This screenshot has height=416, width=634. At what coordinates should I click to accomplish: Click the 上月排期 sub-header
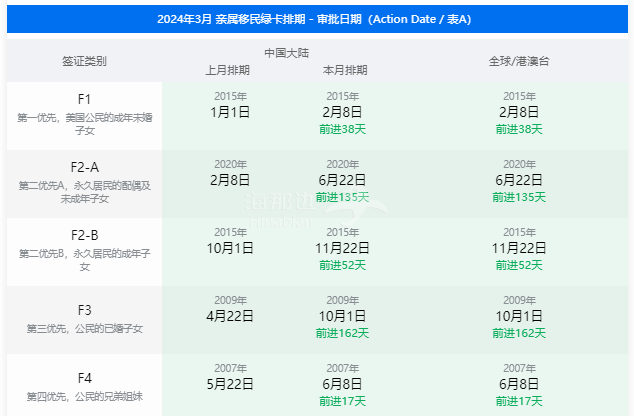(x=228, y=71)
